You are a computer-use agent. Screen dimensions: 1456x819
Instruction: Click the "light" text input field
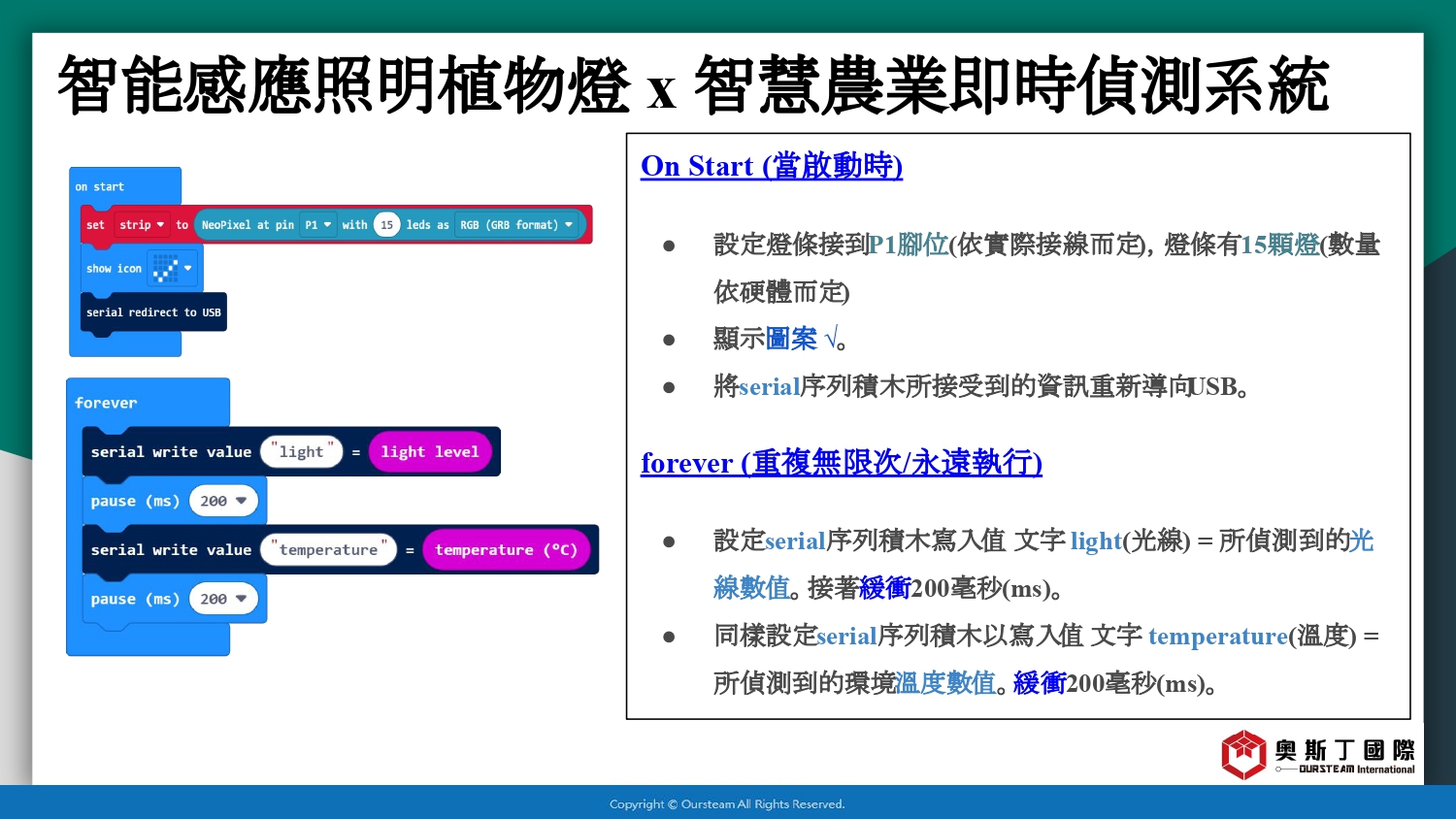pyautogui.click(x=301, y=451)
